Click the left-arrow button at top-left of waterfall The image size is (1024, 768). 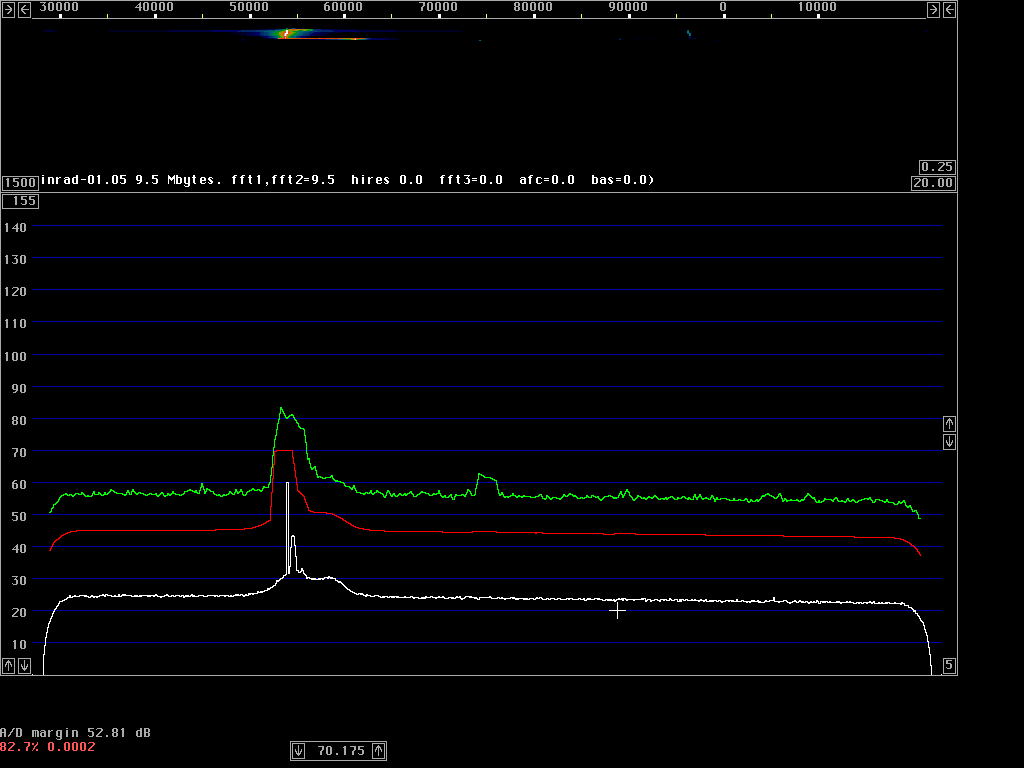tap(24, 9)
